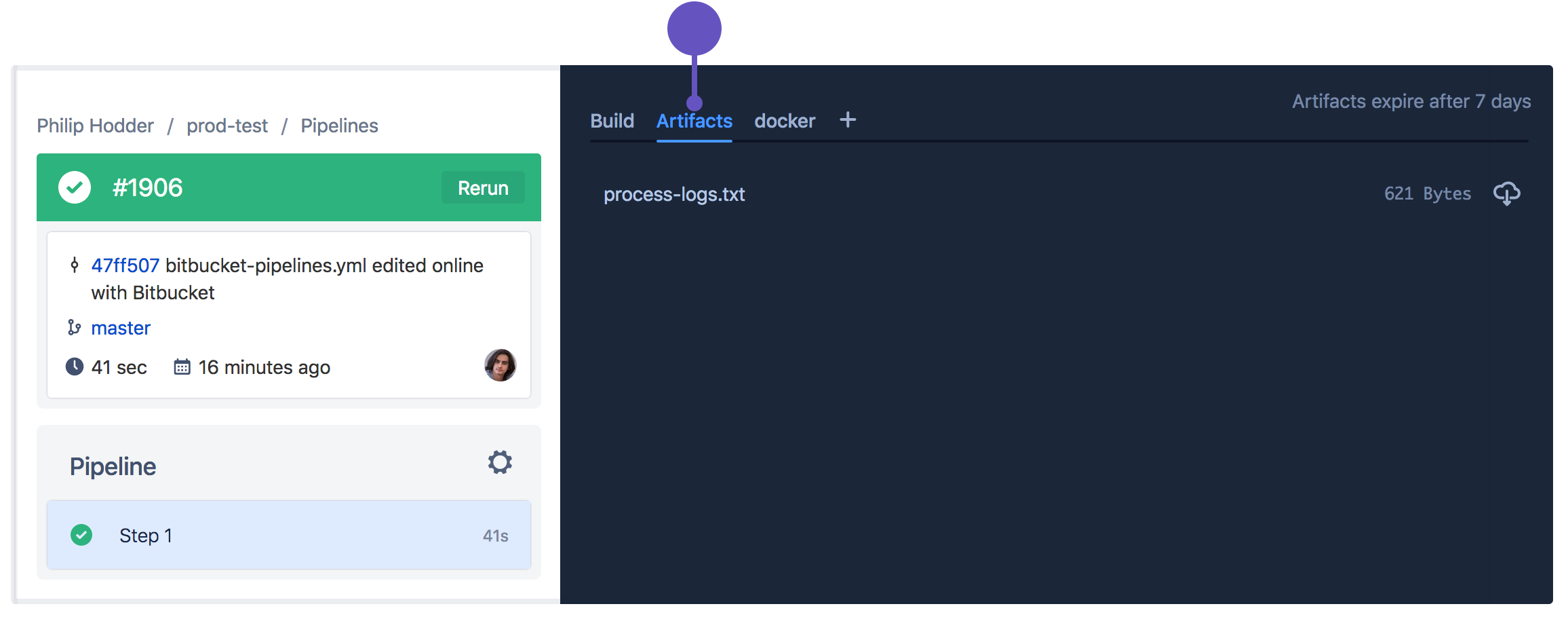
Task: Click the 41s step duration
Action: pos(496,536)
